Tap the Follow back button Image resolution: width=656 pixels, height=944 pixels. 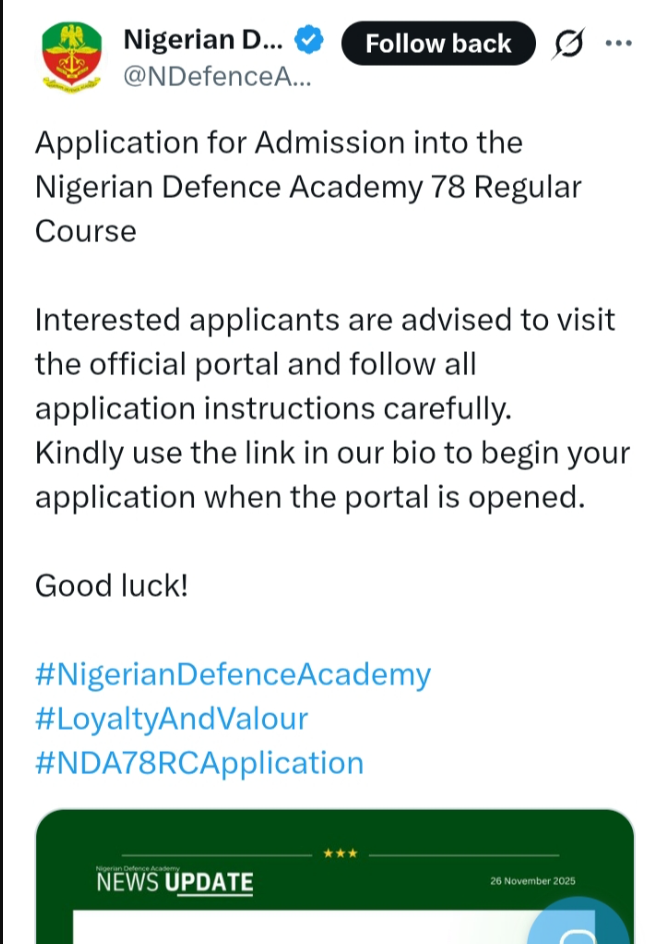point(438,43)
